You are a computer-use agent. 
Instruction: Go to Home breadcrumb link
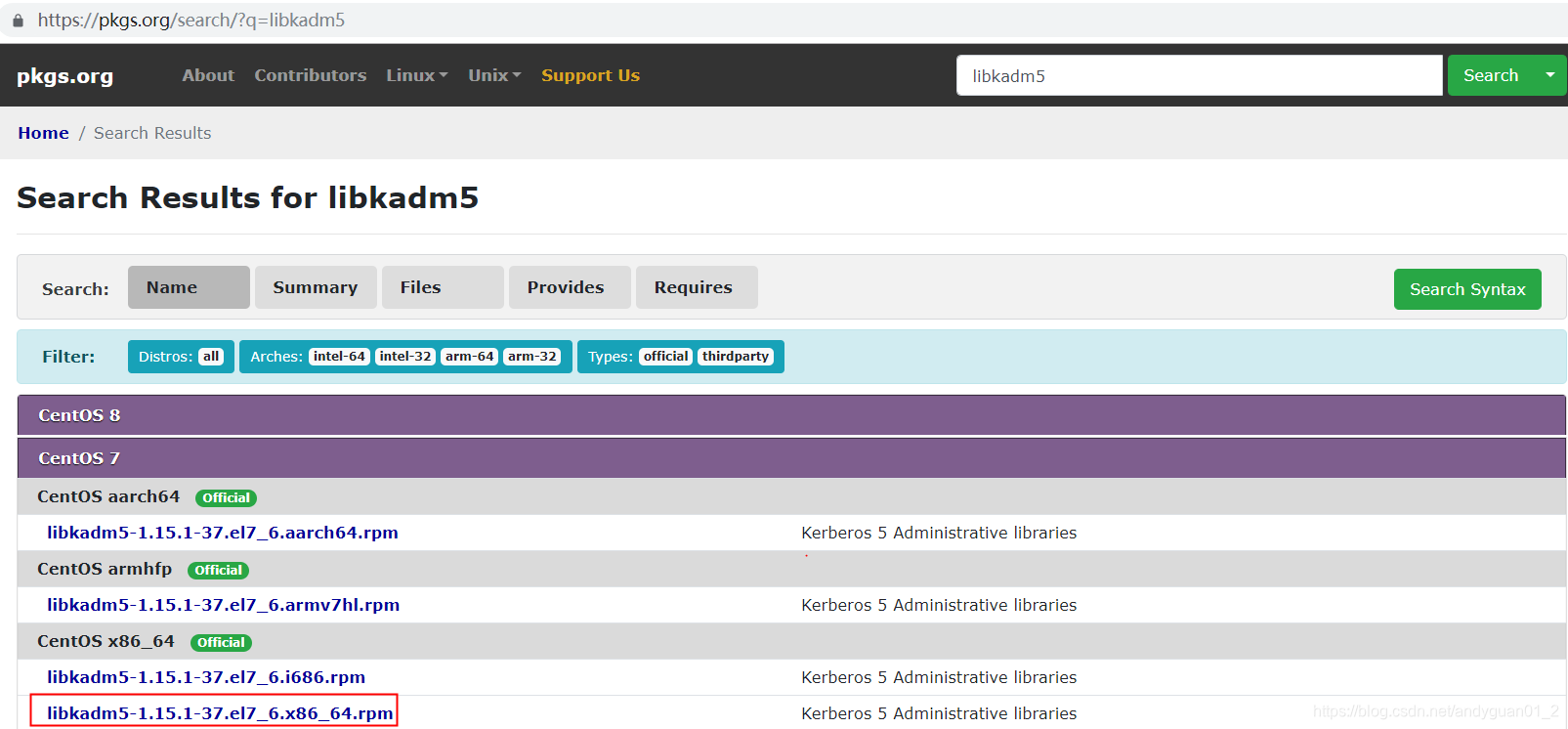tap(43, 133)
